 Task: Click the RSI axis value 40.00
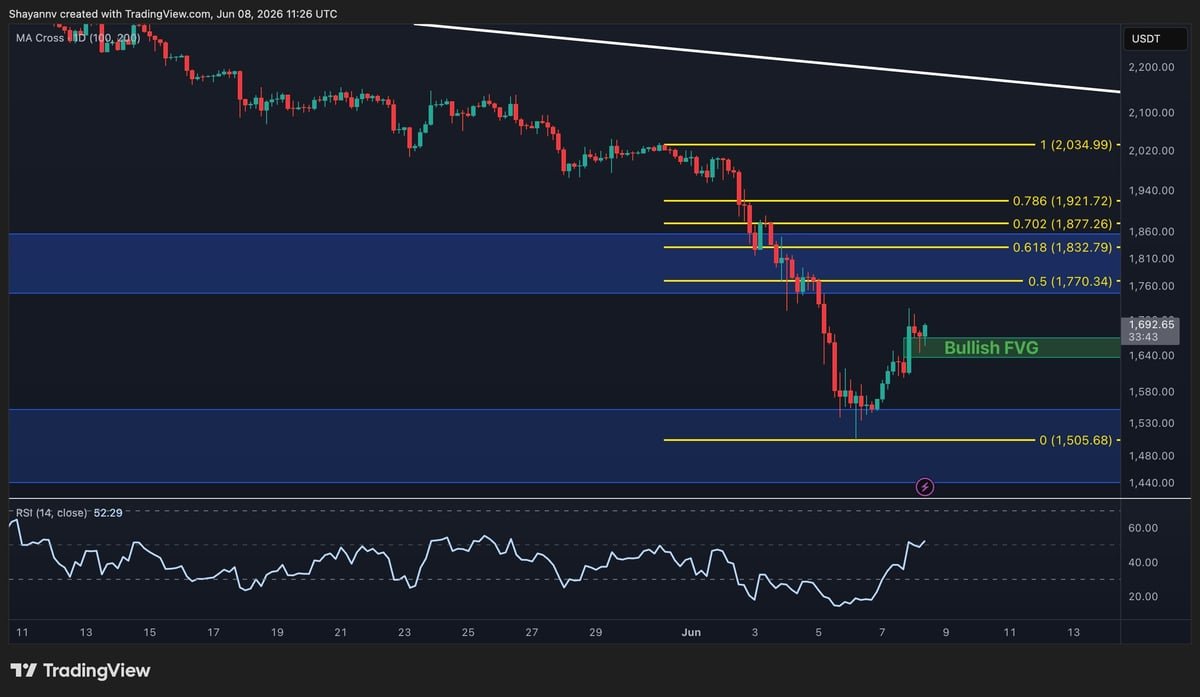1144,562
